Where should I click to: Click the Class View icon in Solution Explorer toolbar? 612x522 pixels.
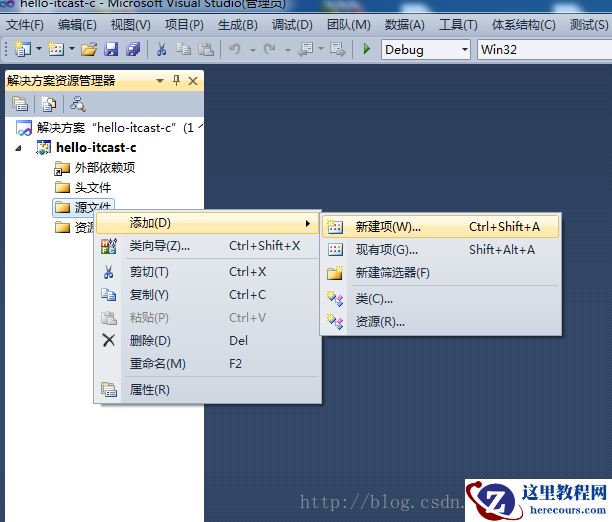coord(78,104)
